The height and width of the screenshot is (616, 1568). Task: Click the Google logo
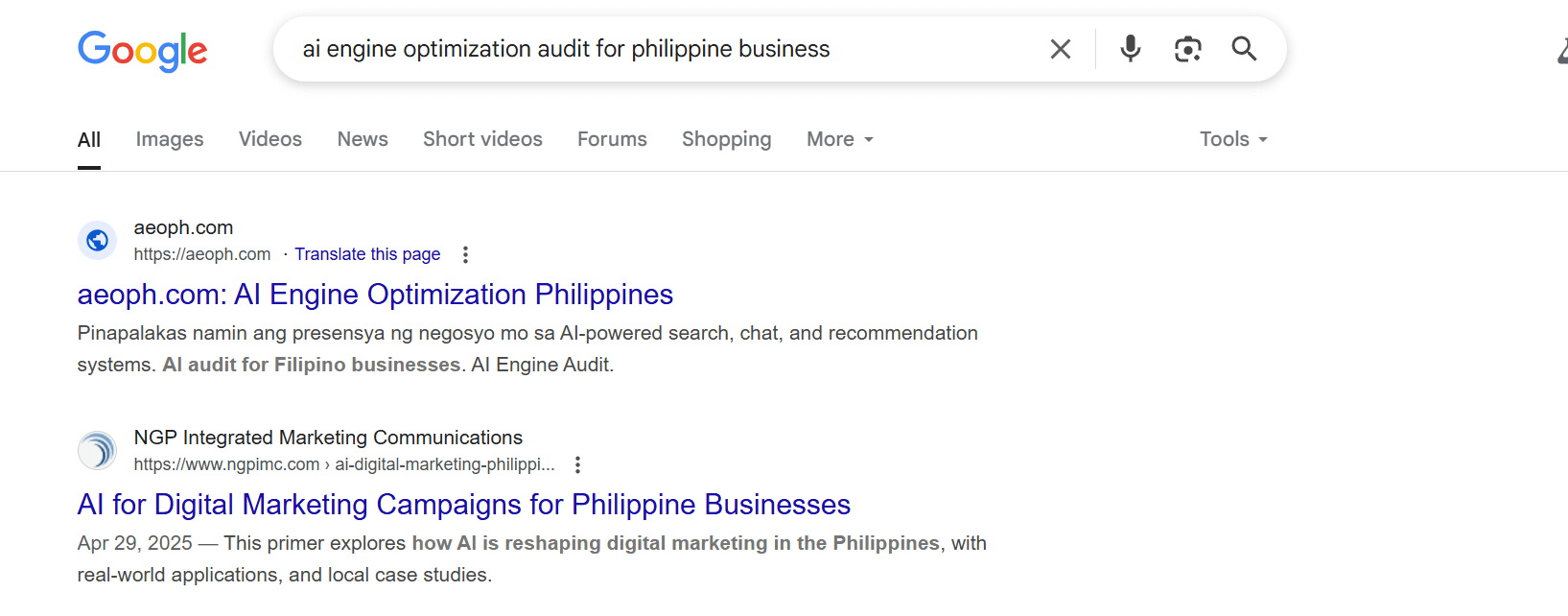click(142, 50)
